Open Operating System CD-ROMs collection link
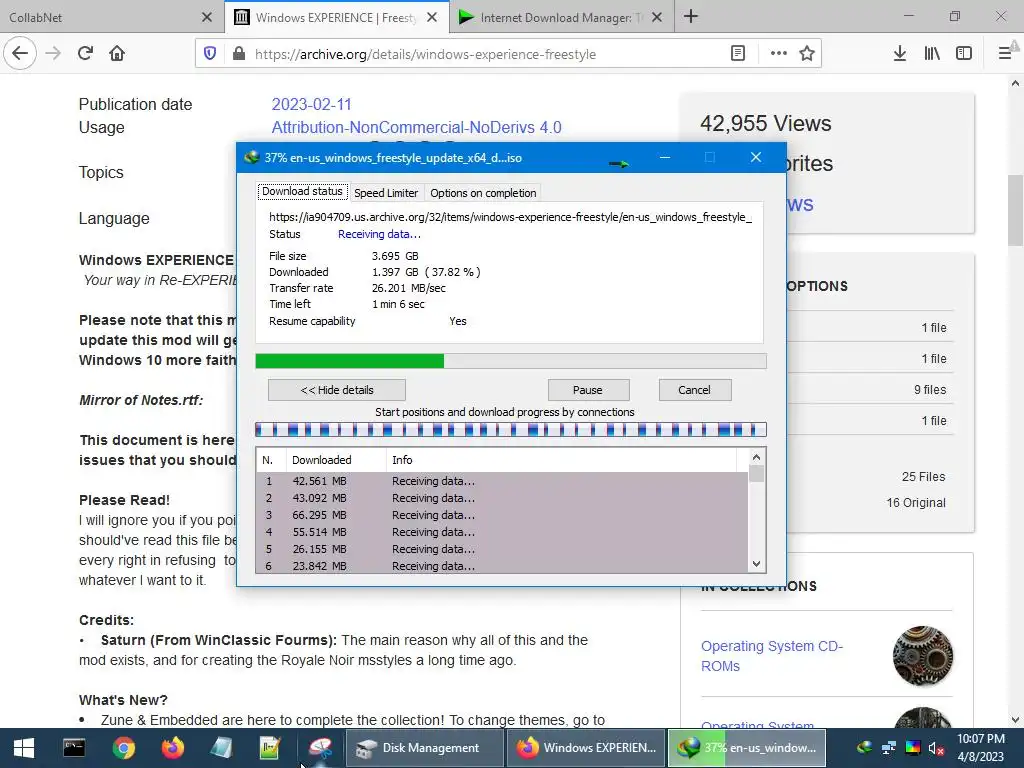Image resolution: width=1024 pixels, height=768 pixels. point(772,656)
